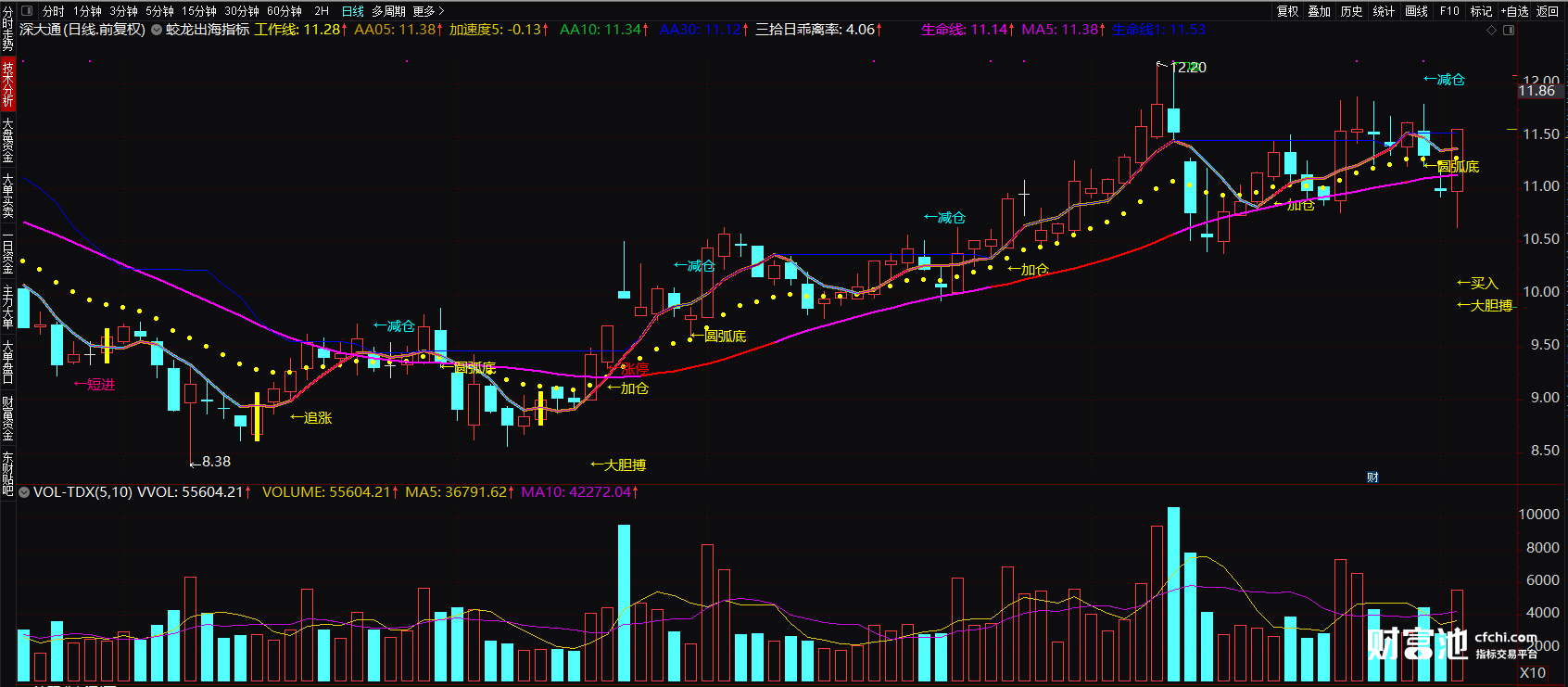The image size is (1568, 687).
Task: Click 返回 to go back
Action: (x=1548, y=11)
